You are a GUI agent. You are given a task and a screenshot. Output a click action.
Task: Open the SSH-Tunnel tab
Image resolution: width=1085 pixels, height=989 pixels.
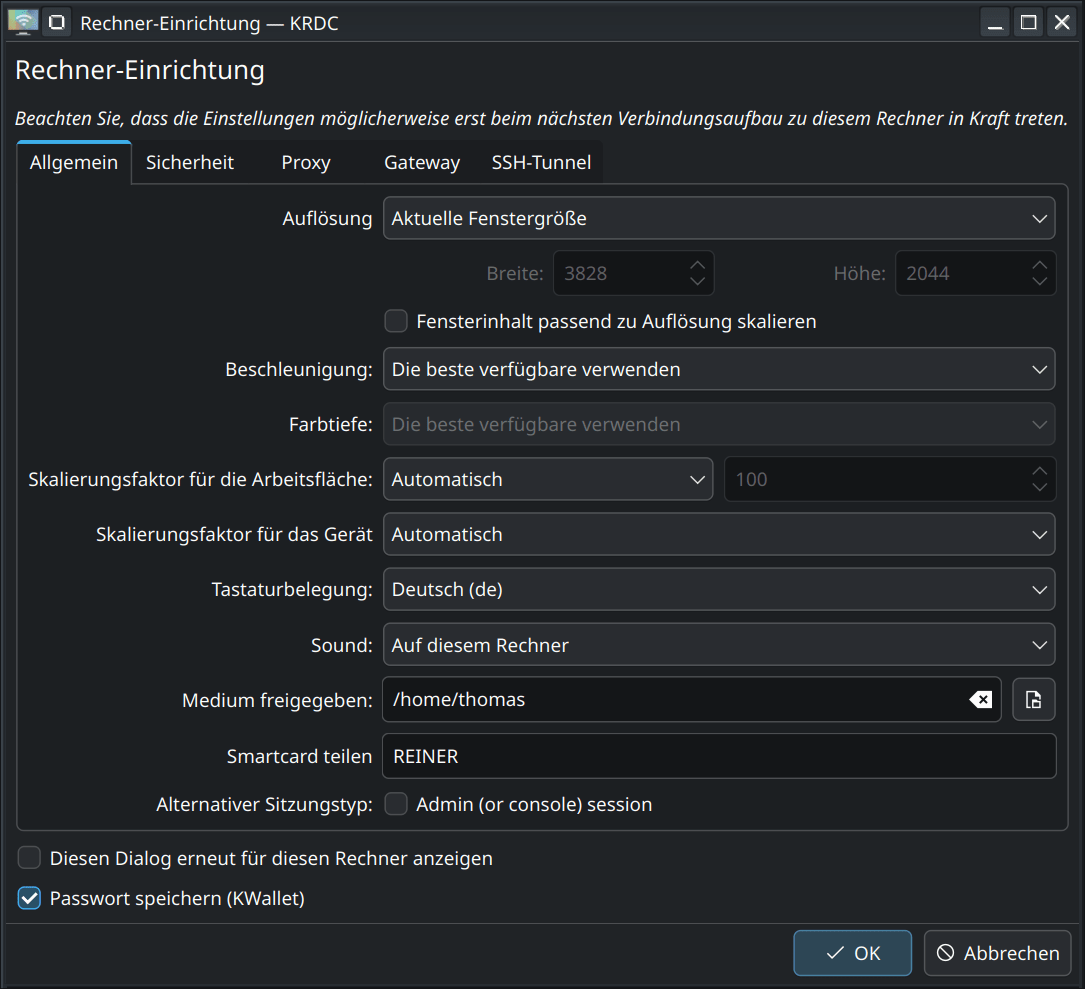click(x=541, y=163)
